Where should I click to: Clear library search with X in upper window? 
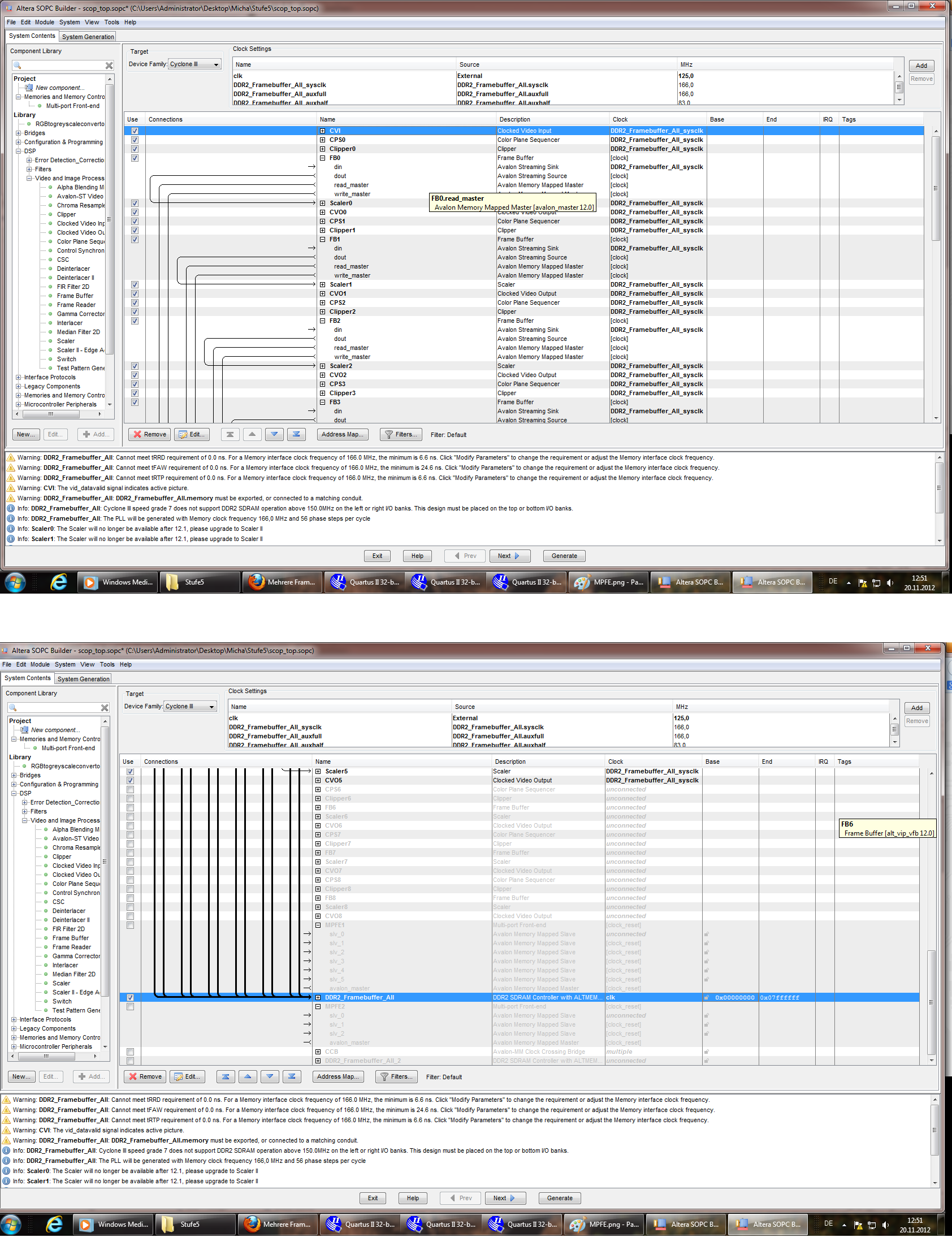click(109, 66)
